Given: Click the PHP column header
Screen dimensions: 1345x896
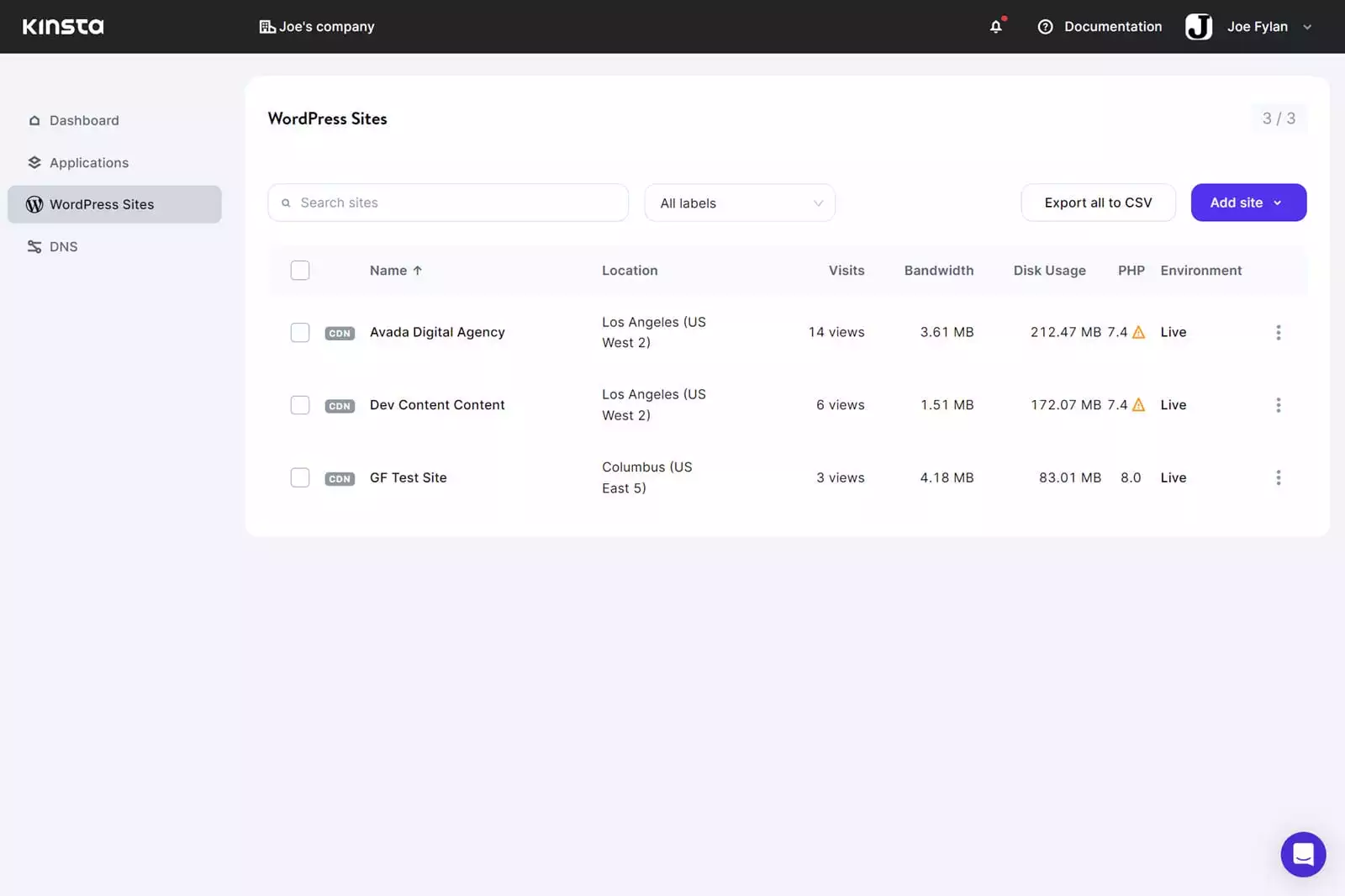Looking at the screenshot, I should click(1131, 271).
